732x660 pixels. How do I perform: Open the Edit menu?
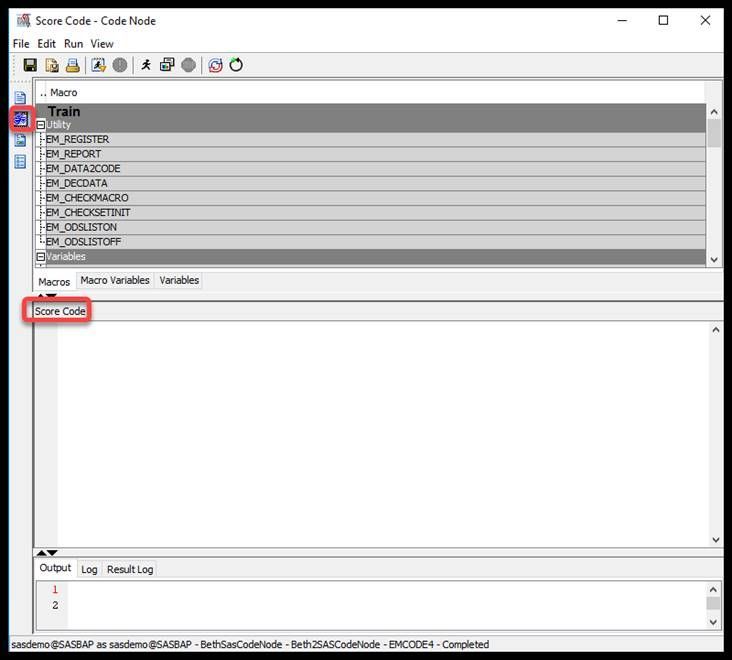(x=47, y=44)
